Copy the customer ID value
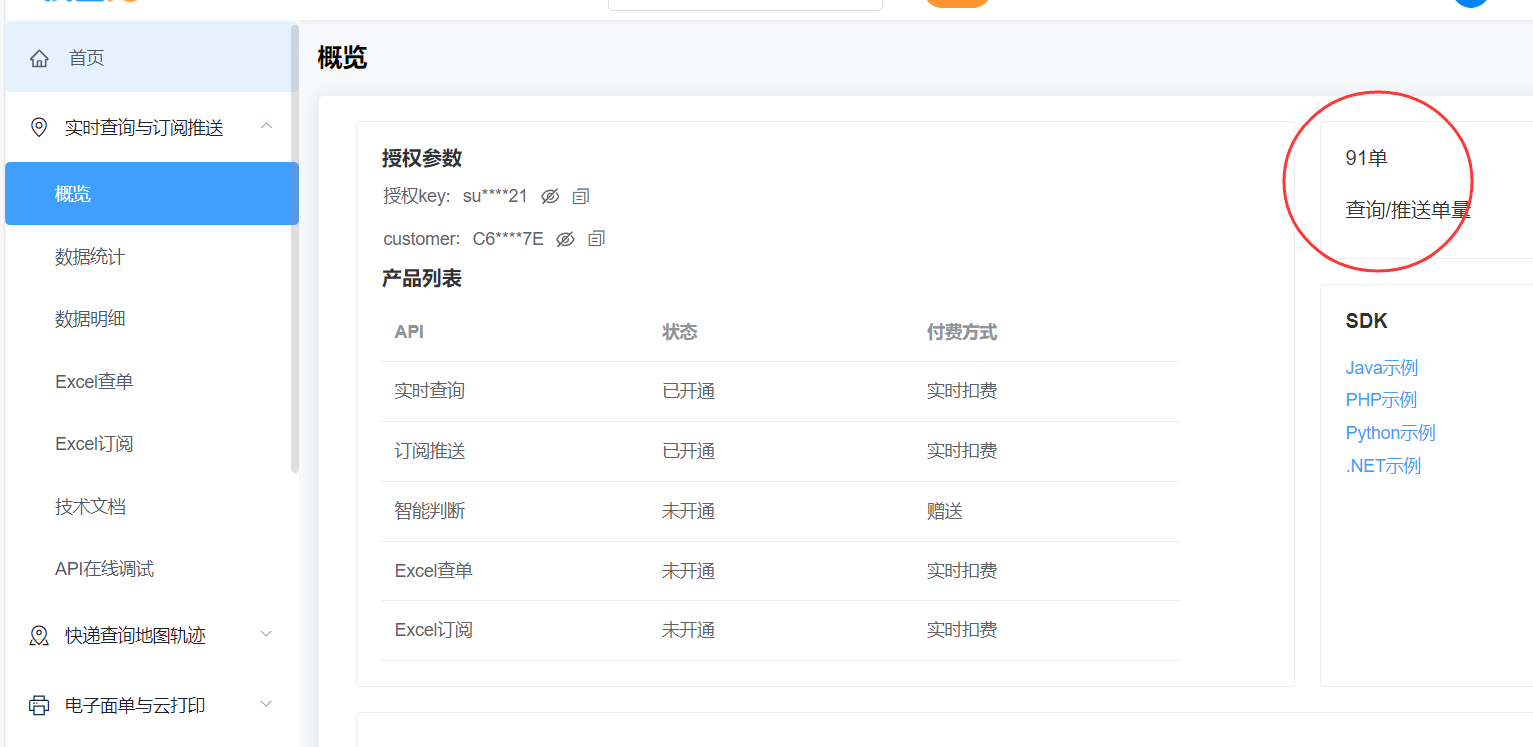The width and height of the screenshot is (1533, 747). [597, 239]
